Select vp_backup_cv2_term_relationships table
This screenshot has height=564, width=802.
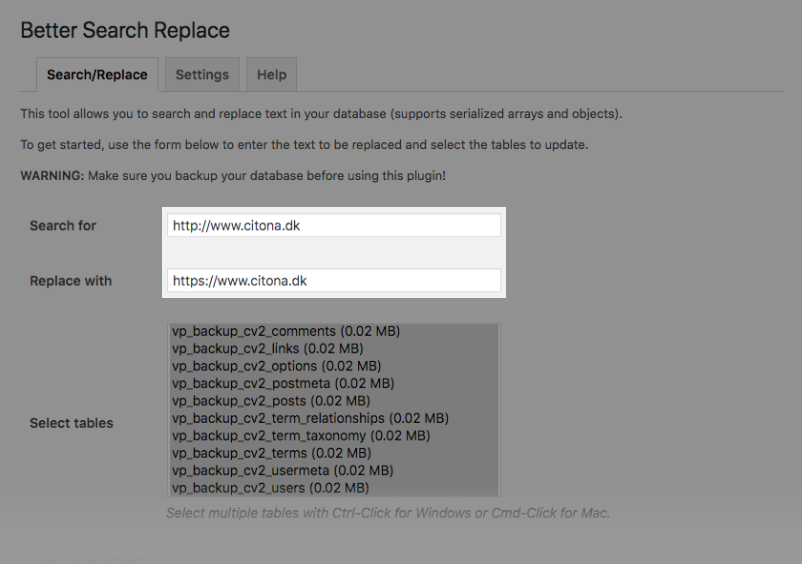coord(333,418)
